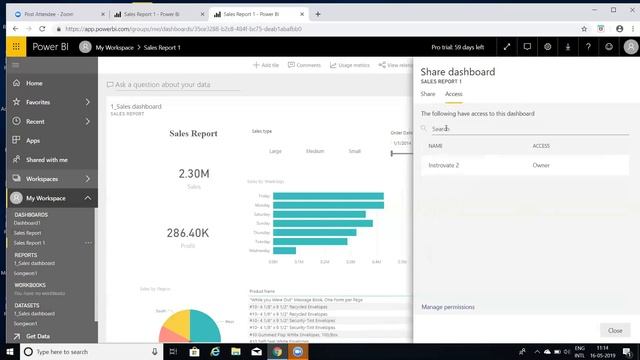Open 1_Sales dashboard under Reports

pyautogui.click(x=34, y=263)
